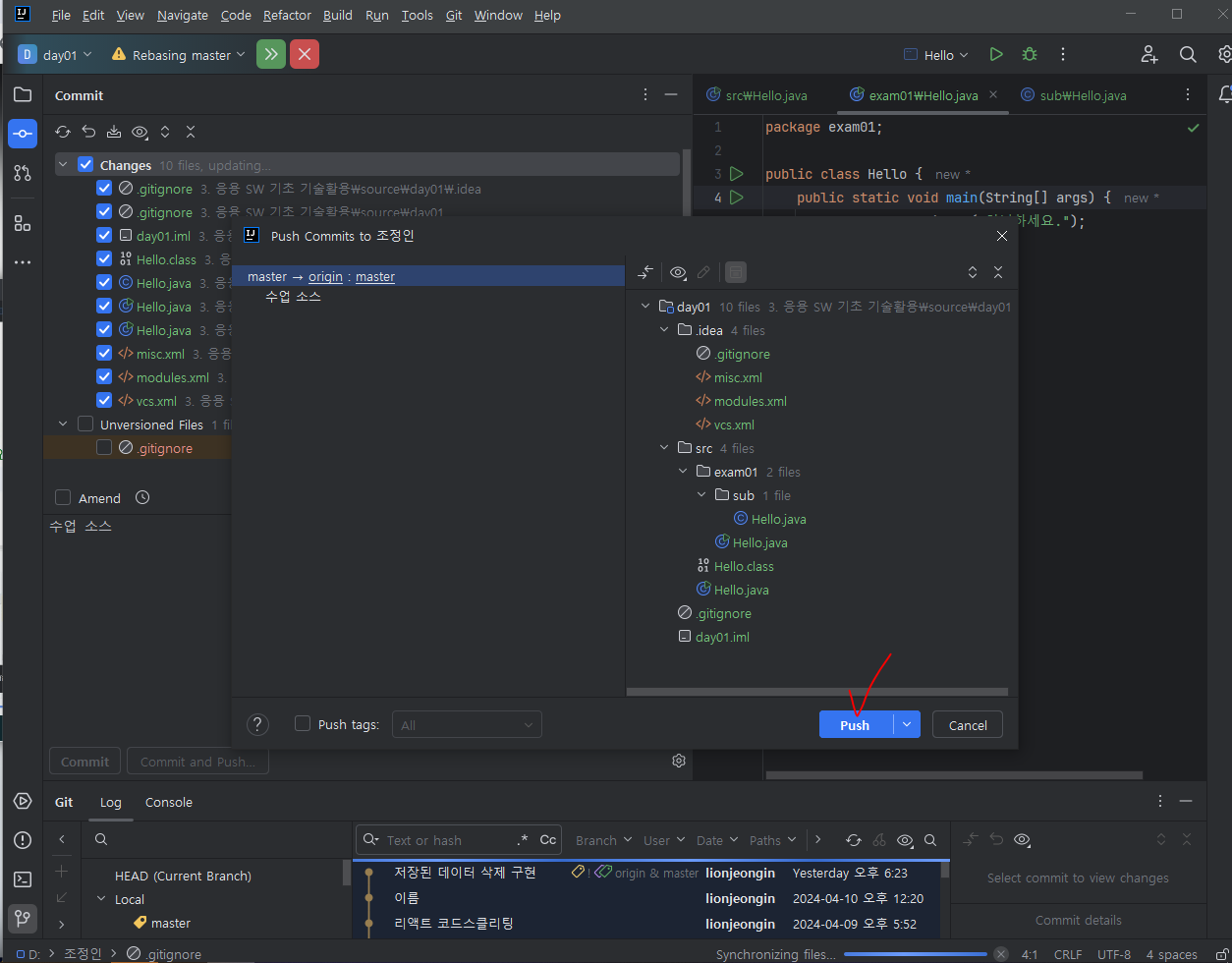Start debugging with the bug icon
The width and height of the screenshot is (1232, 963).
(x=1029, y=55)
